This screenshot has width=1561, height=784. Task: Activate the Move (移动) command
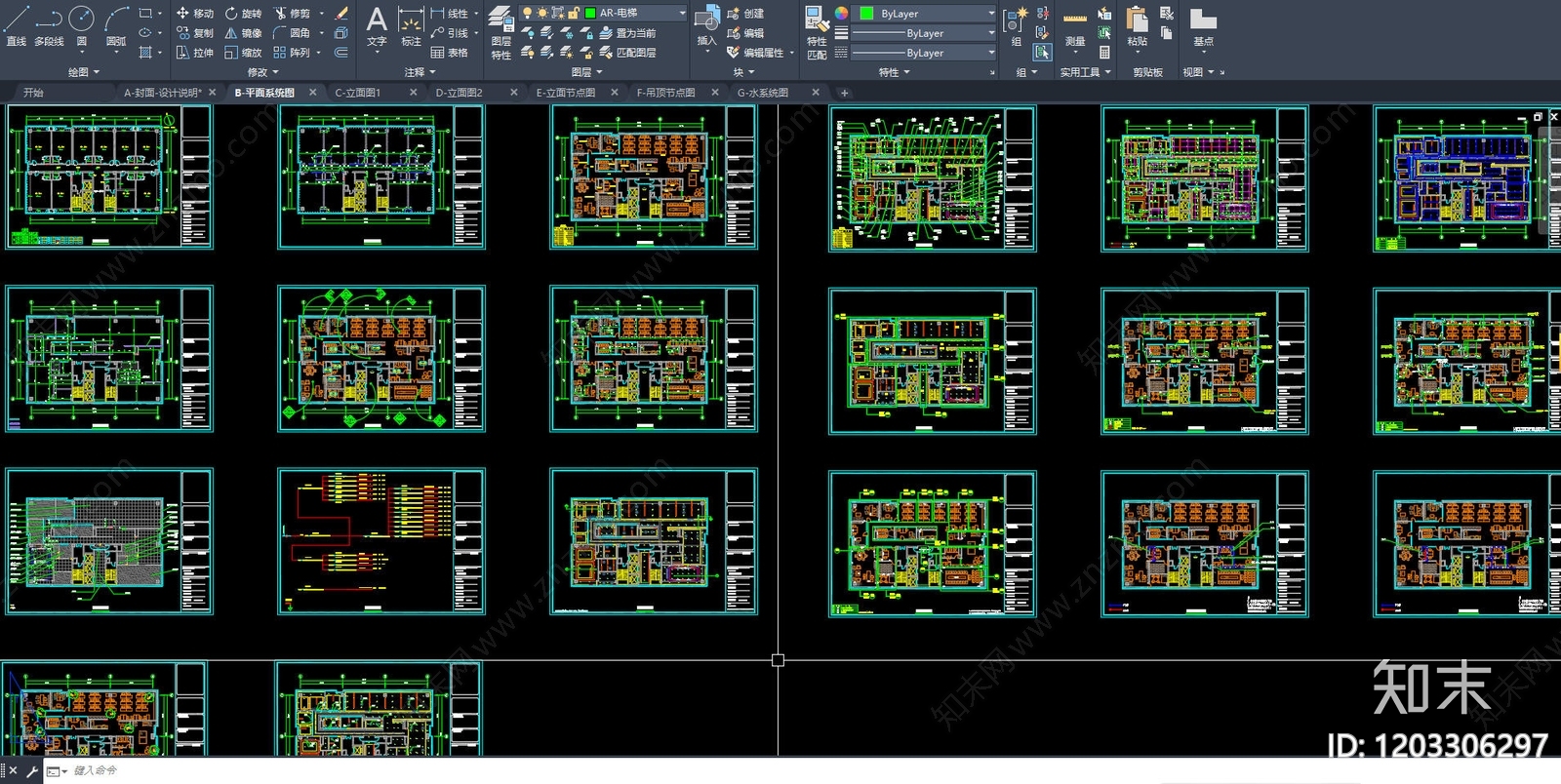click(194, 14)
